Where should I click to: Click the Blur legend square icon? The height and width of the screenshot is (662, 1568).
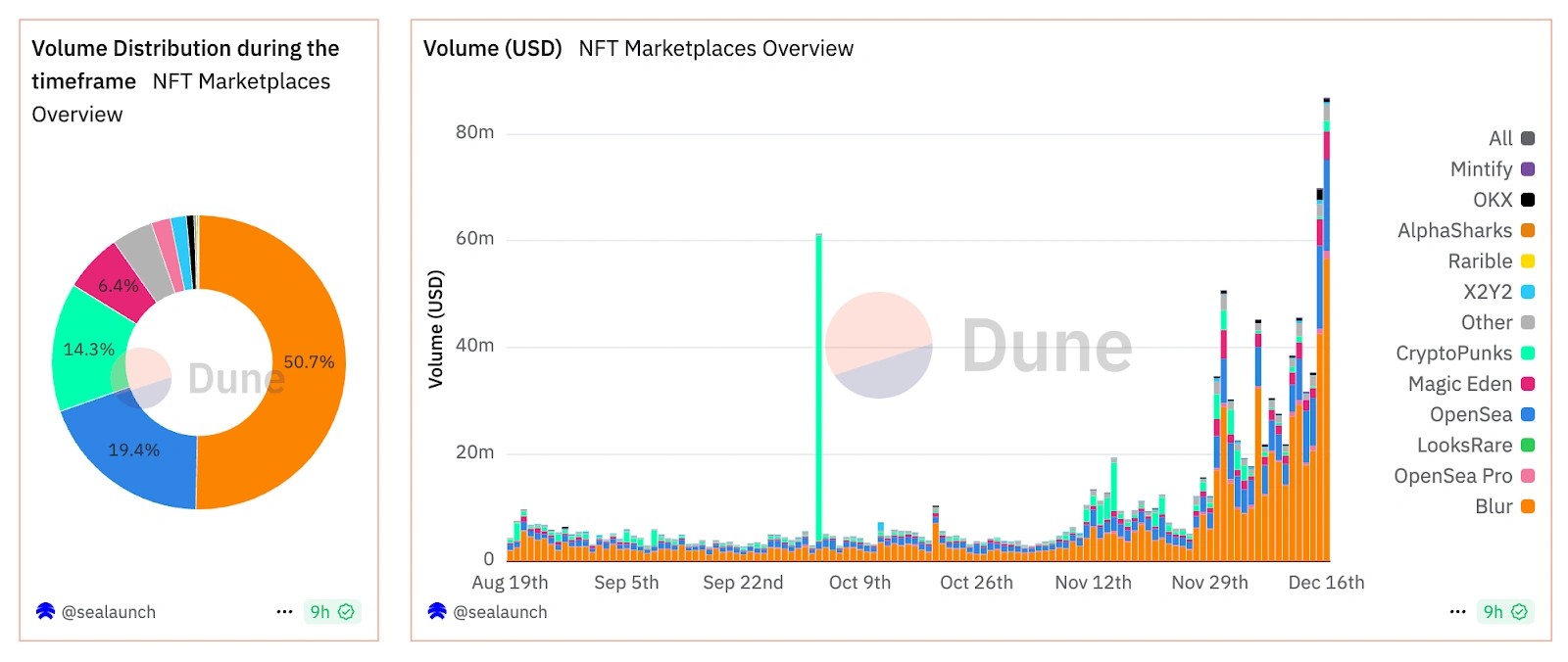click(x=1527, y=506)
